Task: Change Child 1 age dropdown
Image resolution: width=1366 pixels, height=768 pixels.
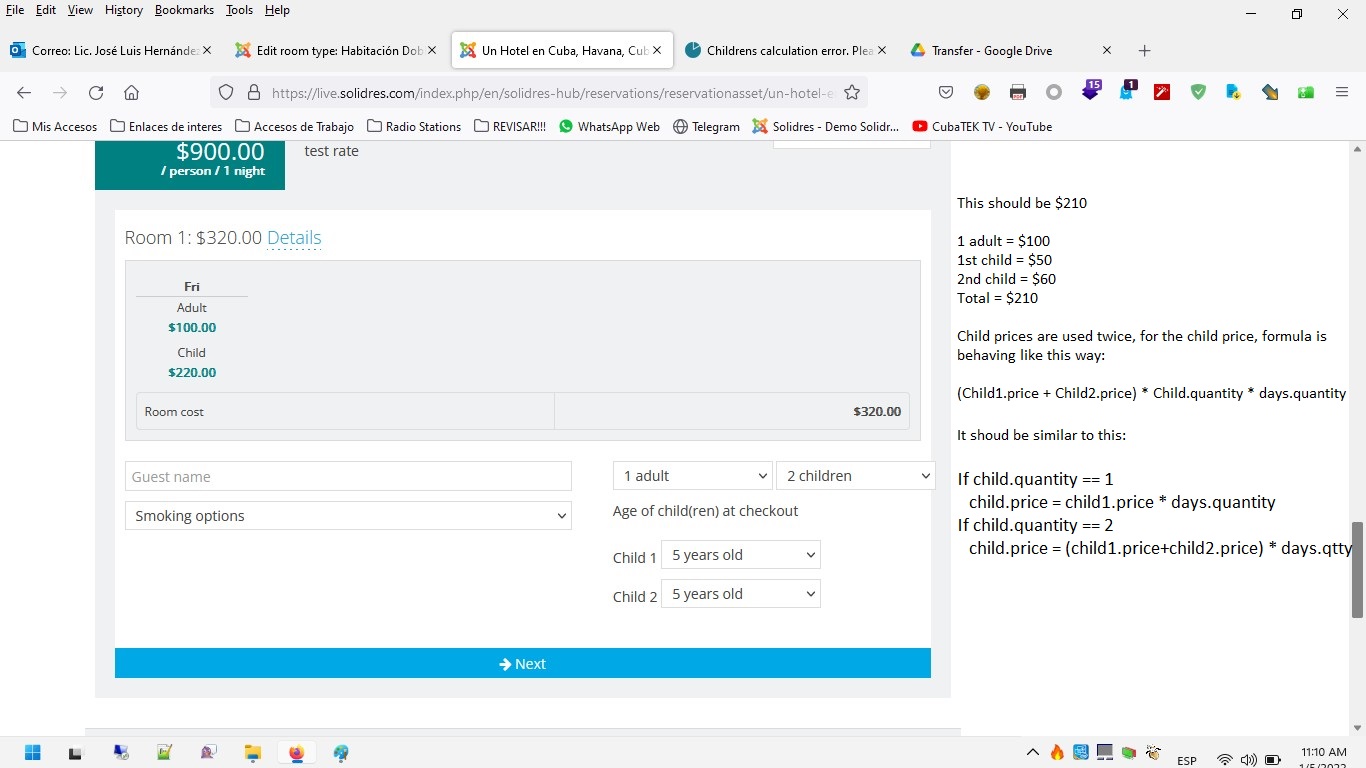Action: tap(740, 555)
